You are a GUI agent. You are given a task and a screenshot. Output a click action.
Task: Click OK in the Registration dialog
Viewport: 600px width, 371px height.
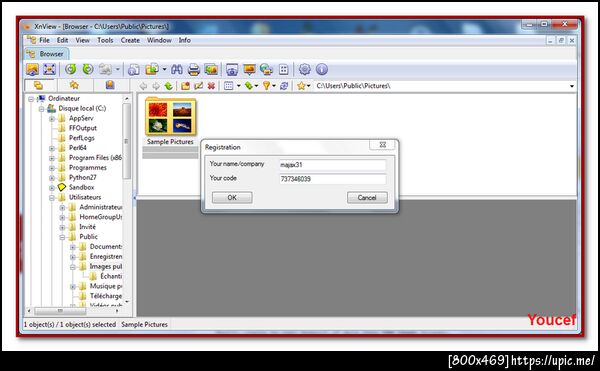232,198
